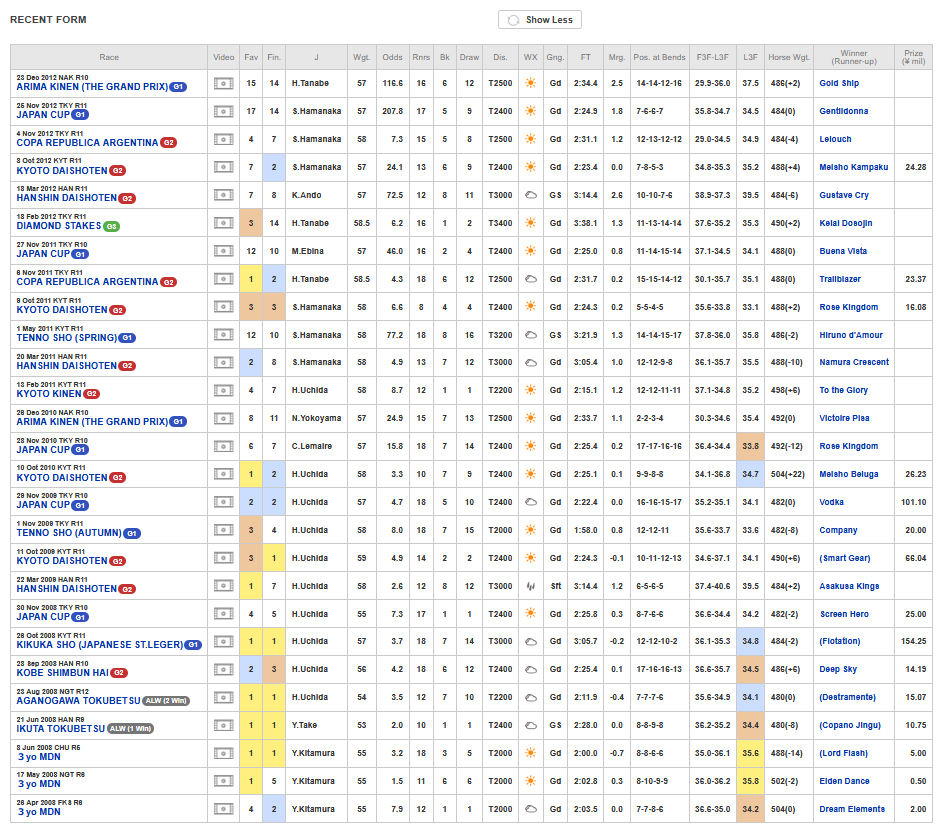Open winner Meisho Kampaku link

coord(853,167)
